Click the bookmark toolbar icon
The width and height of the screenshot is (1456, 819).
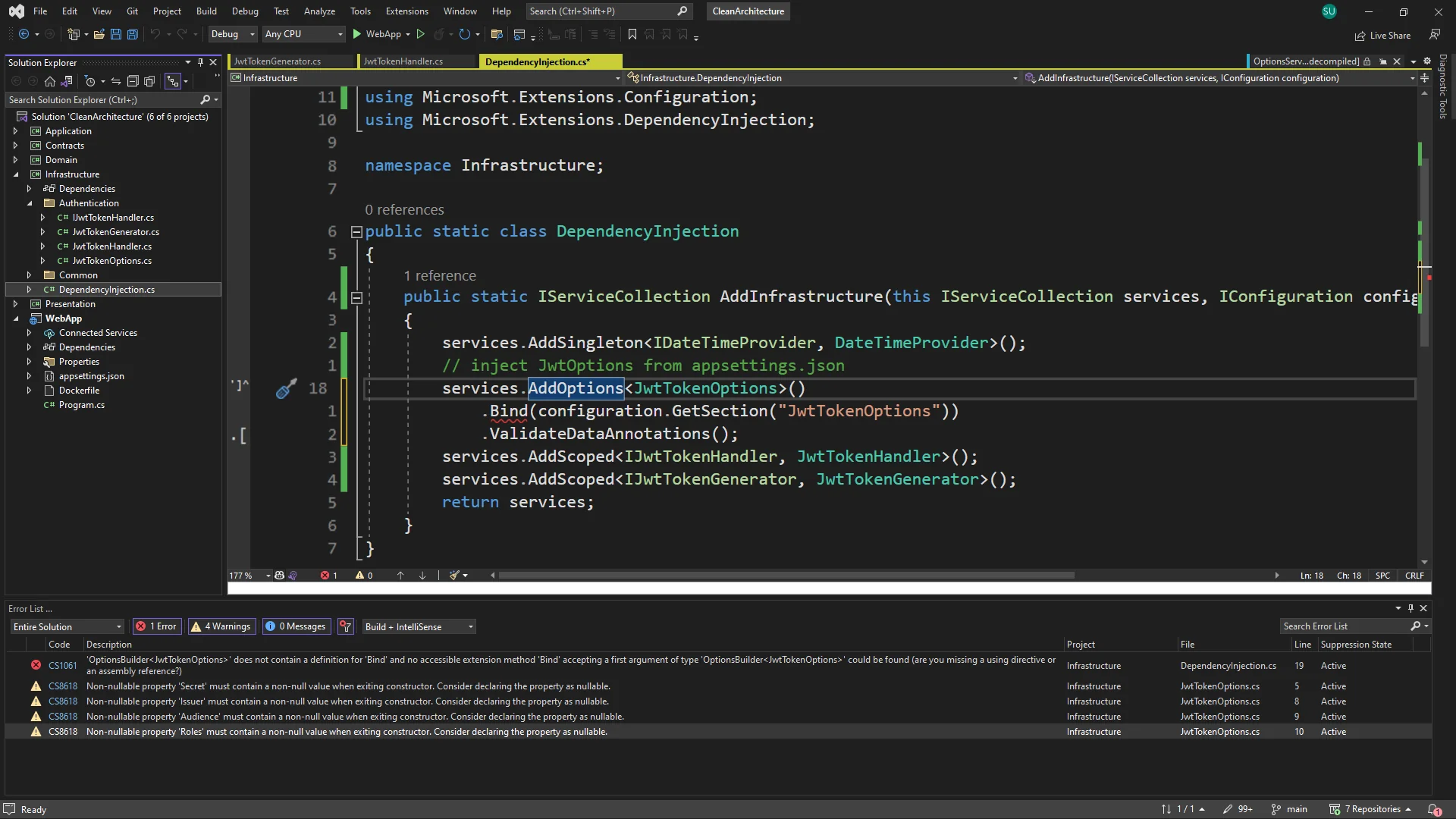632,34
